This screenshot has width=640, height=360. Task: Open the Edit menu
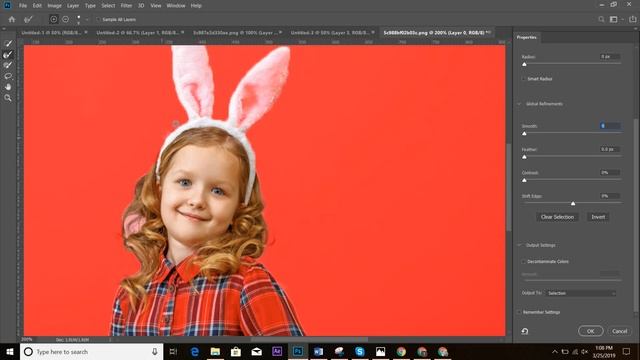pyautogui.click(x=37, y=6)
